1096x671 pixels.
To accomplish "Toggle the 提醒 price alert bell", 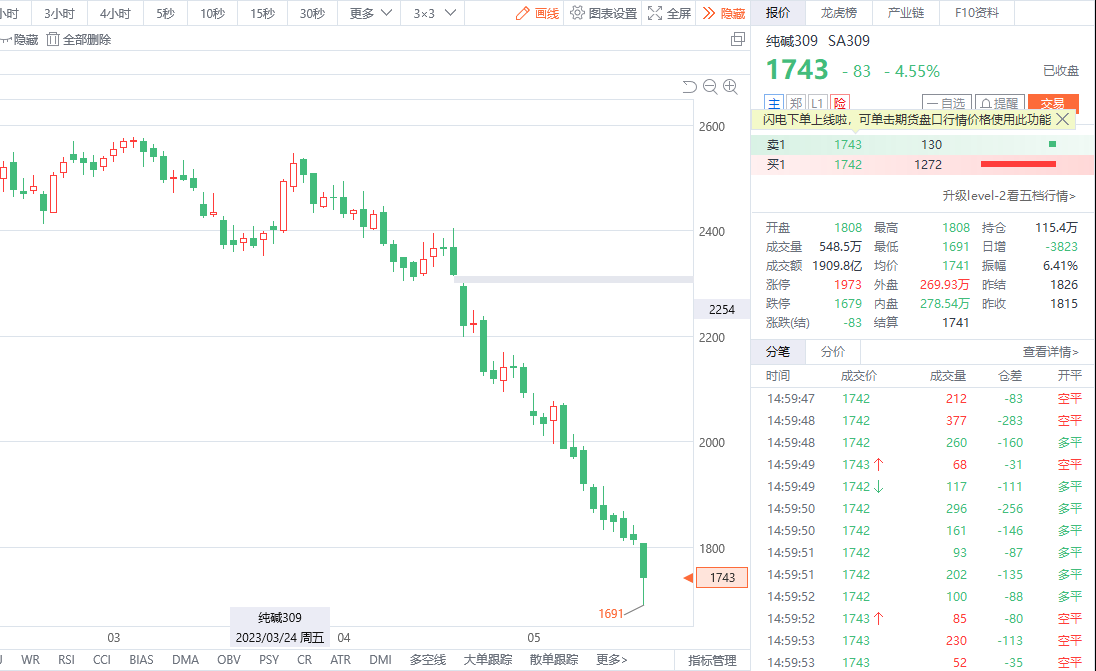I will click(998, 103).
